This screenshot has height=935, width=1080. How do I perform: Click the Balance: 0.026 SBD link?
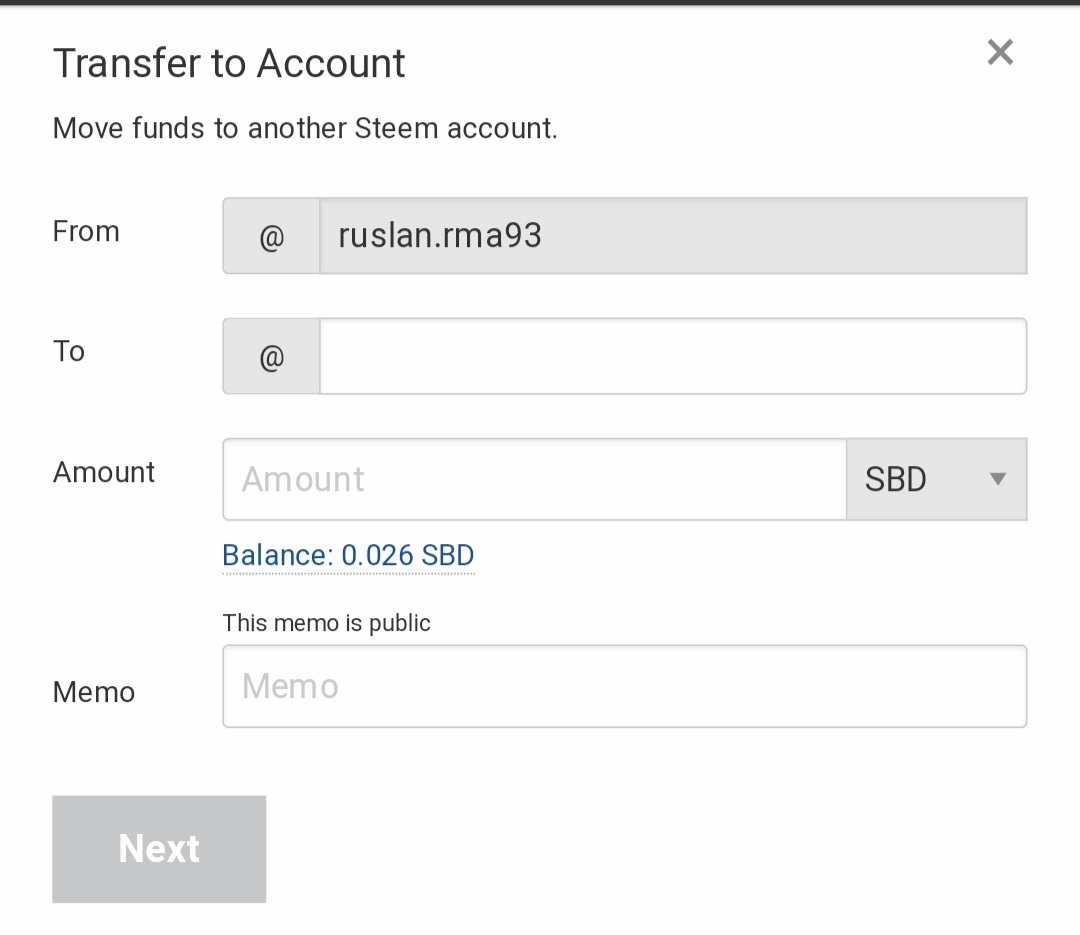click(x=348, y=556)
